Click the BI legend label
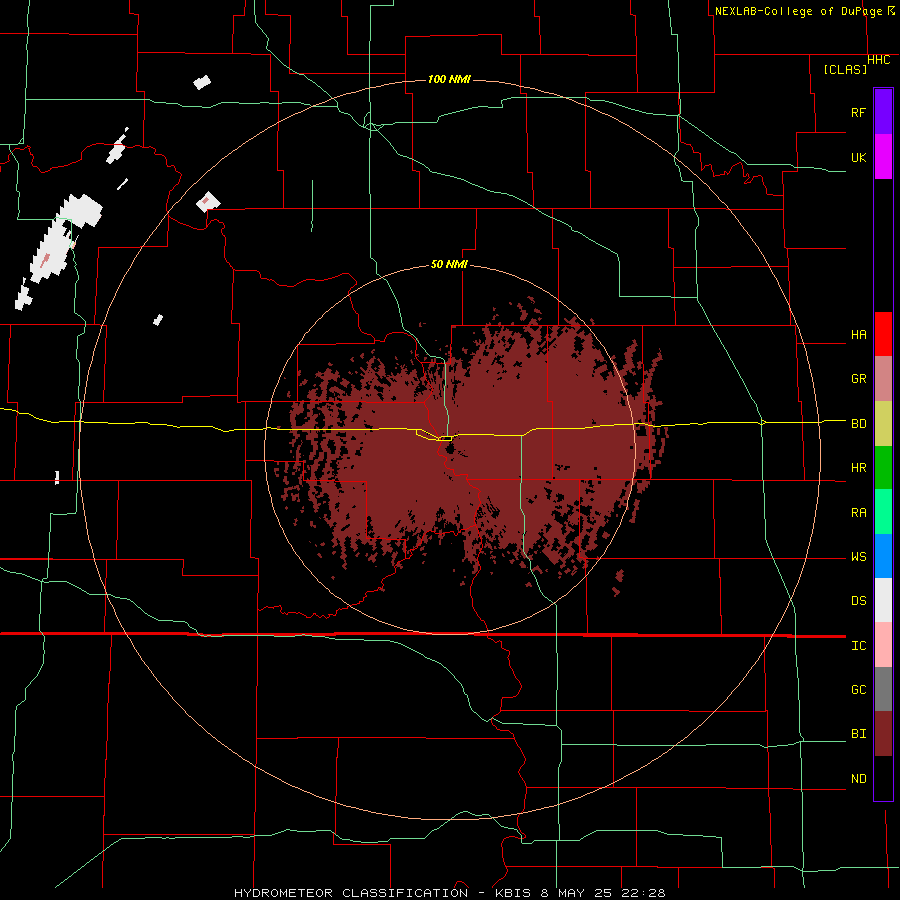 click(858, 734)
